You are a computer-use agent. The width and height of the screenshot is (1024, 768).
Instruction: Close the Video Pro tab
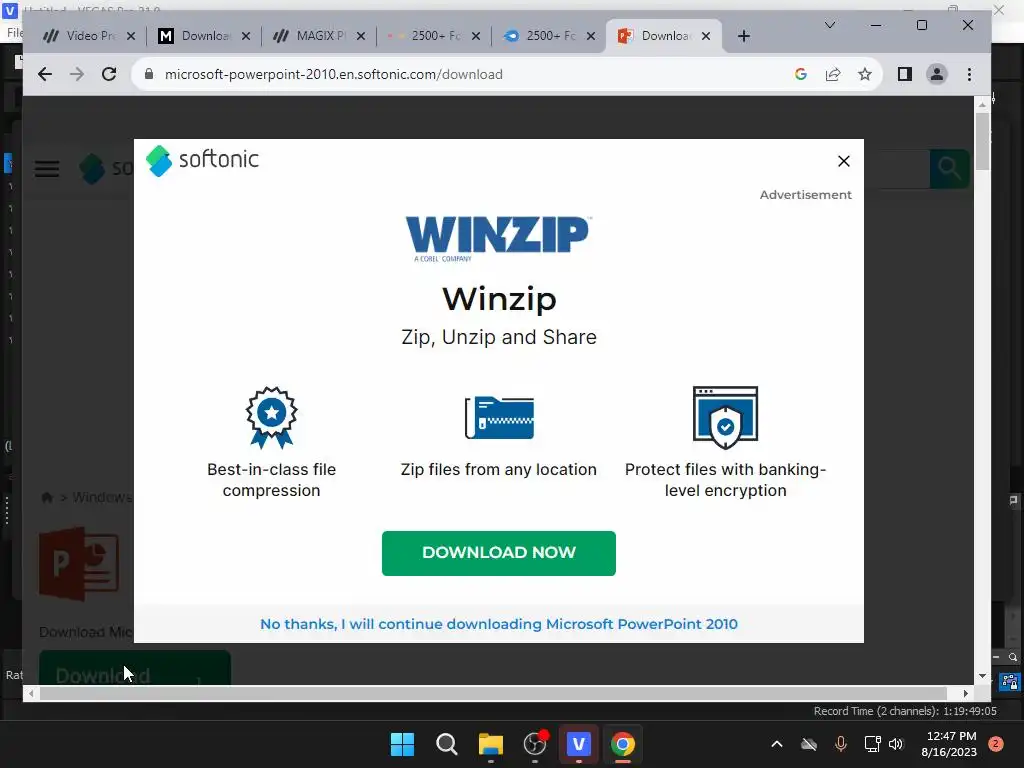(x=131, y=36)
